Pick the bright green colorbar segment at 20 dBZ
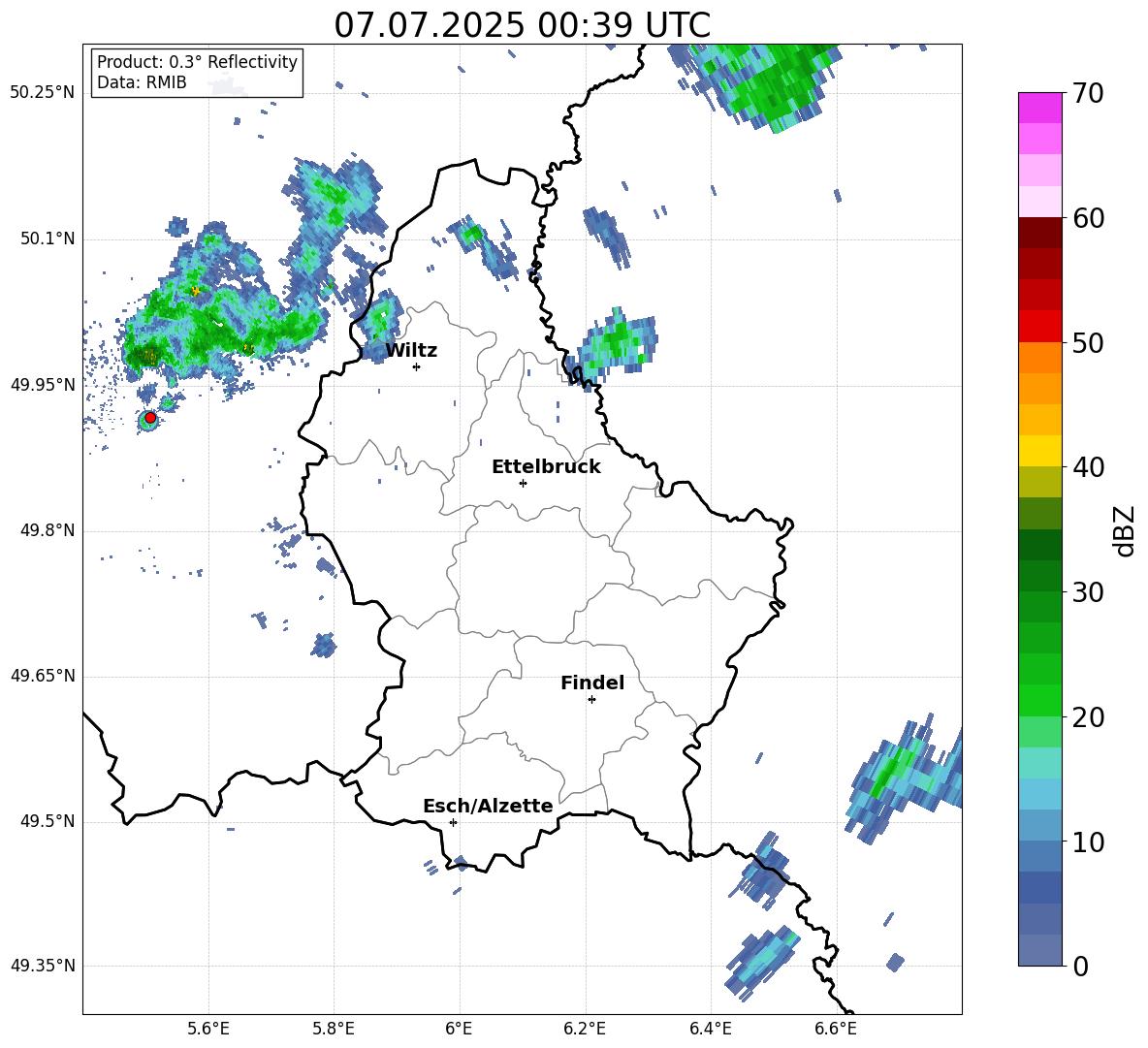Screen dimensions: 1148x1048 point(1039,700)
